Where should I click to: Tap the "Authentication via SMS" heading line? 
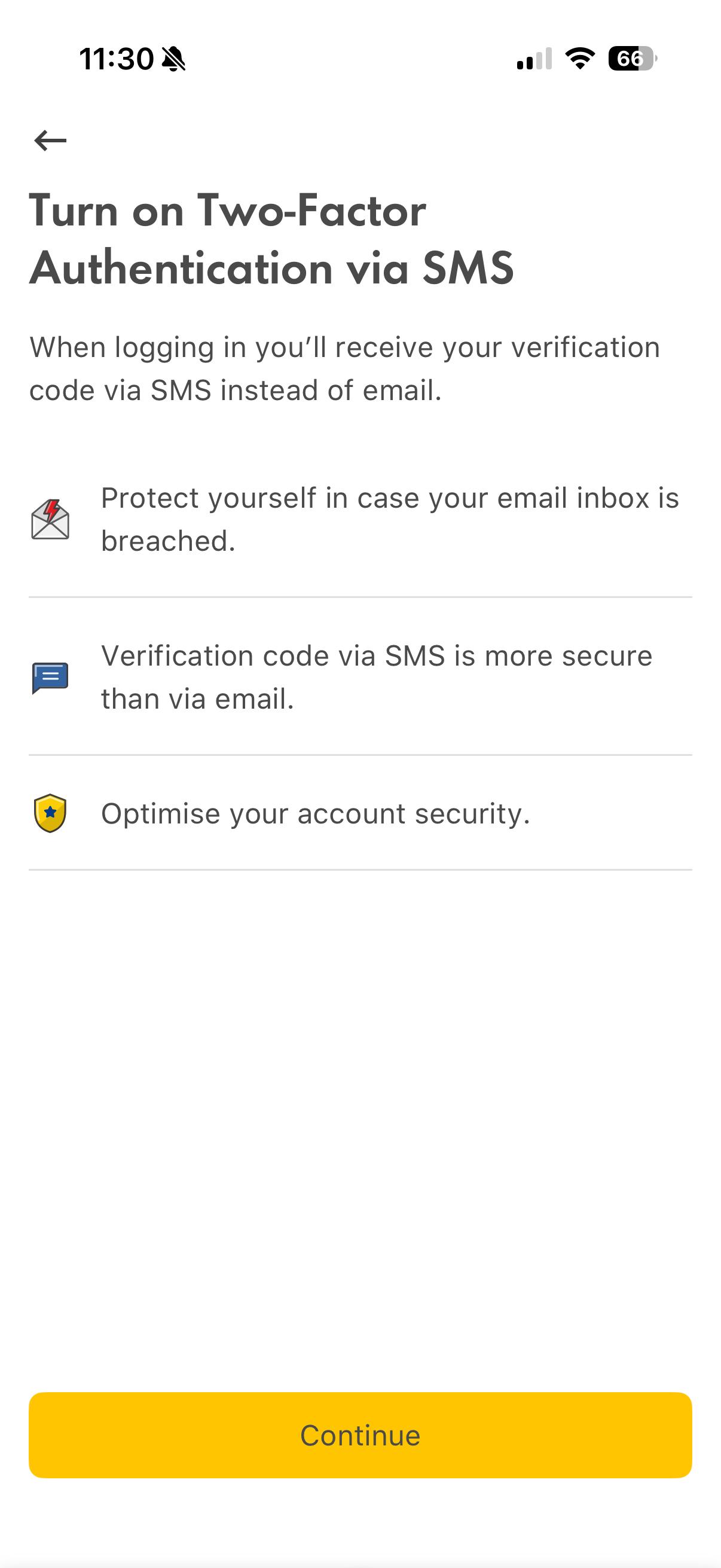click(x=271, y=268)
